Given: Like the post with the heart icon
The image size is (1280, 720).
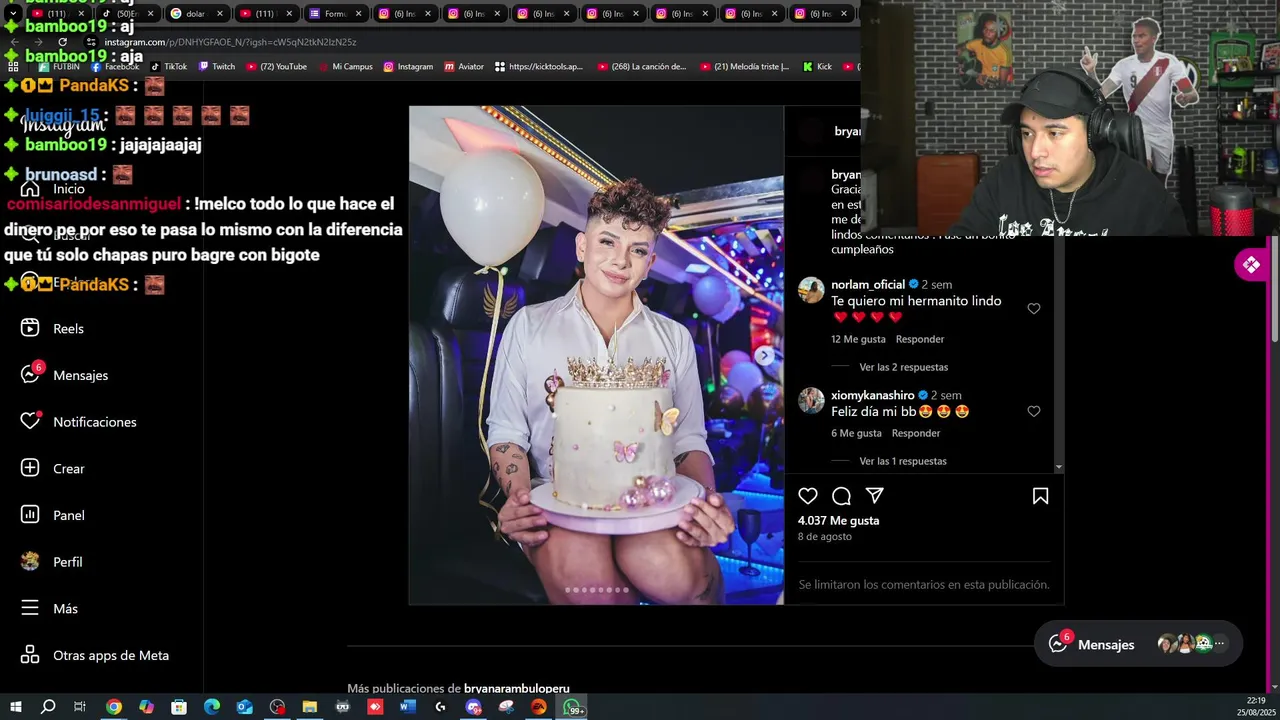Looking at the screenshot, I should [x=808, y=496].
